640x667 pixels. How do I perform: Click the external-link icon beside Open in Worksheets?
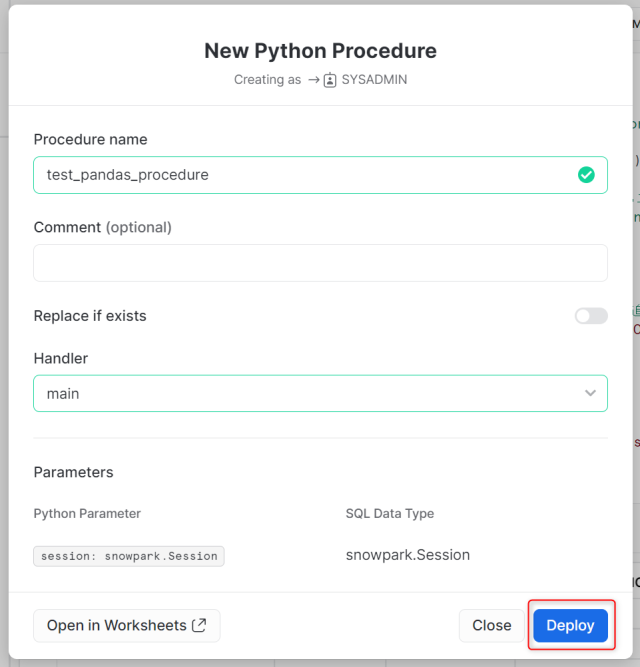click(200, 625)
